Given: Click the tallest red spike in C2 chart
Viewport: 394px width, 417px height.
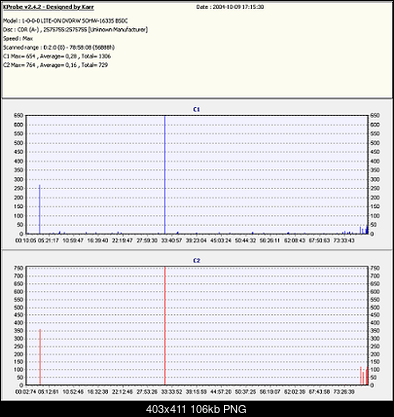Looking at the screenshot, I should coord(165,326).
